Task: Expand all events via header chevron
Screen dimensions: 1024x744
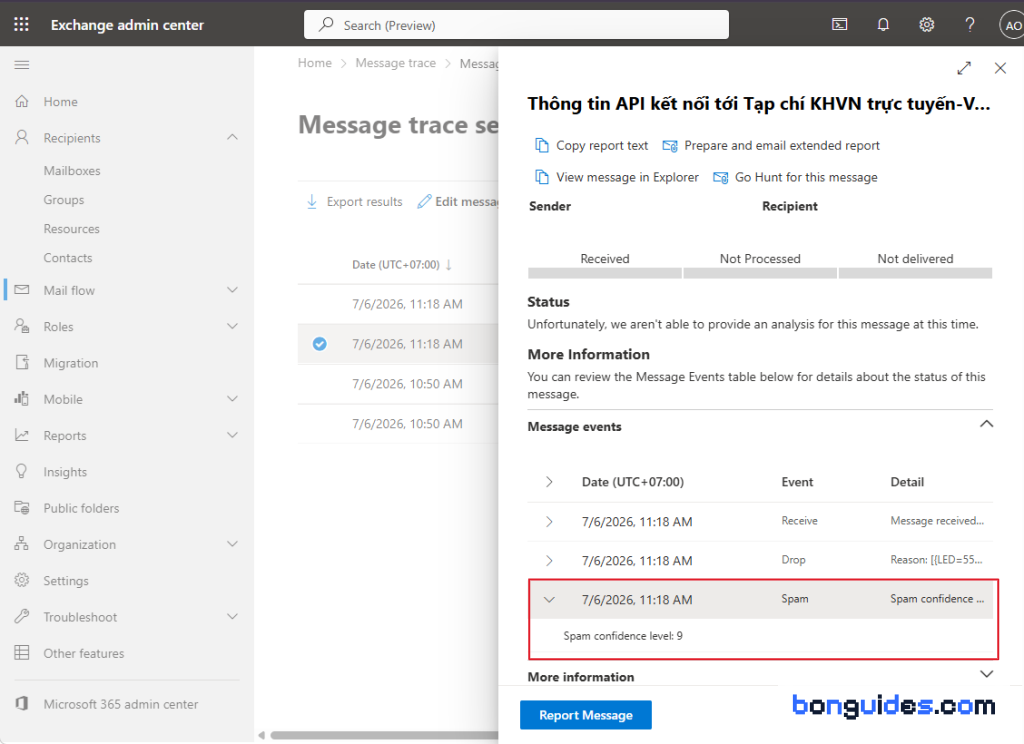Action: click(549, 481)
